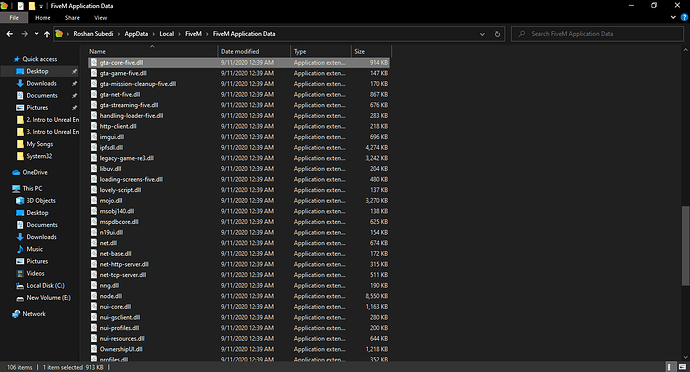This screenshot has height=372, width=690.
Task: Open the Help question mark icon
Action: 684,18
